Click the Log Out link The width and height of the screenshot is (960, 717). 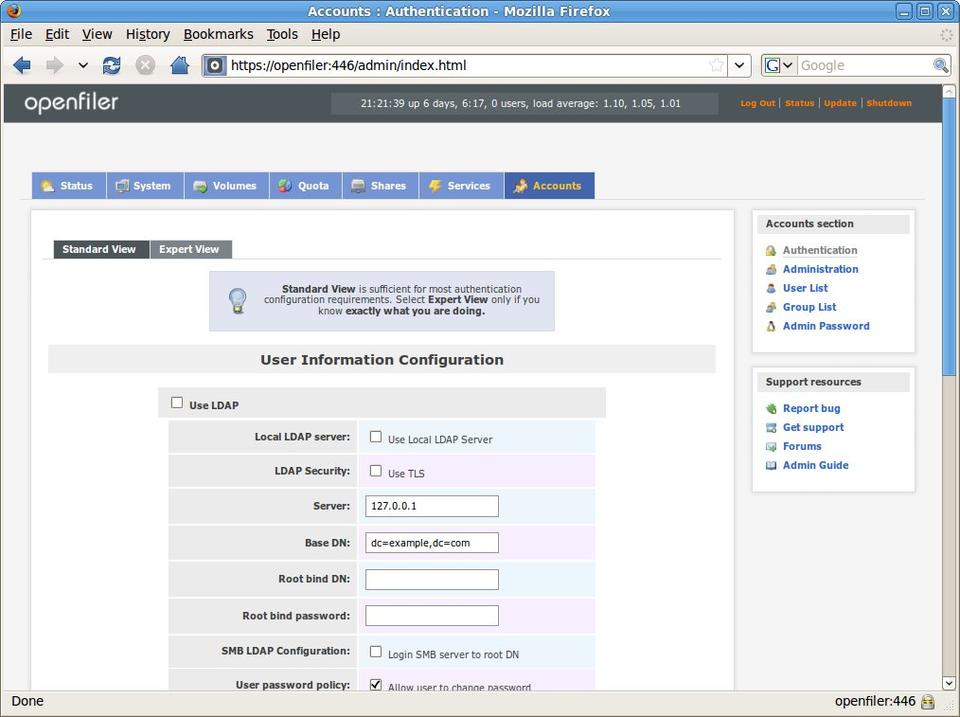coord(757,103)
